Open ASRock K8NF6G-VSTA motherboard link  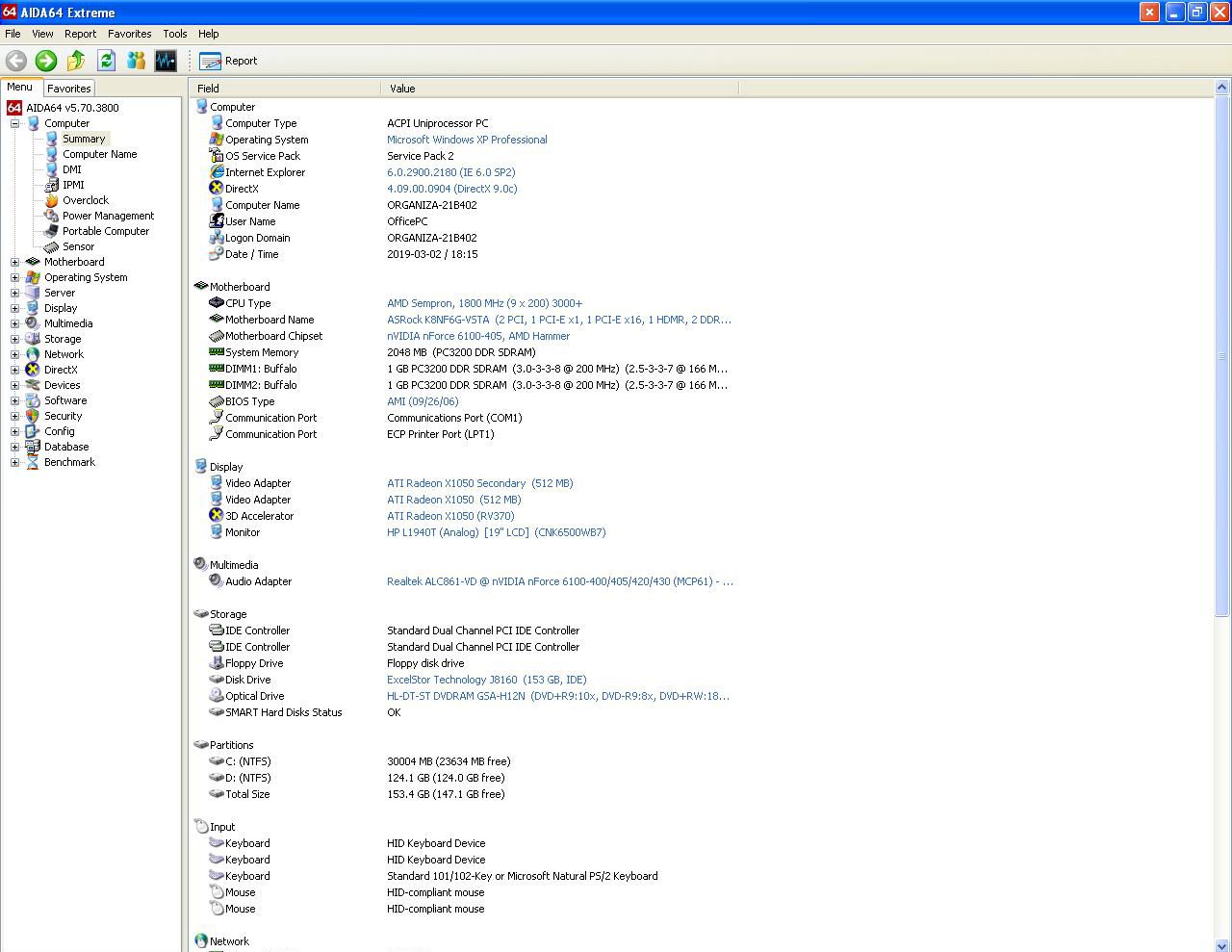pyautogui.click(x=559, y=320)
